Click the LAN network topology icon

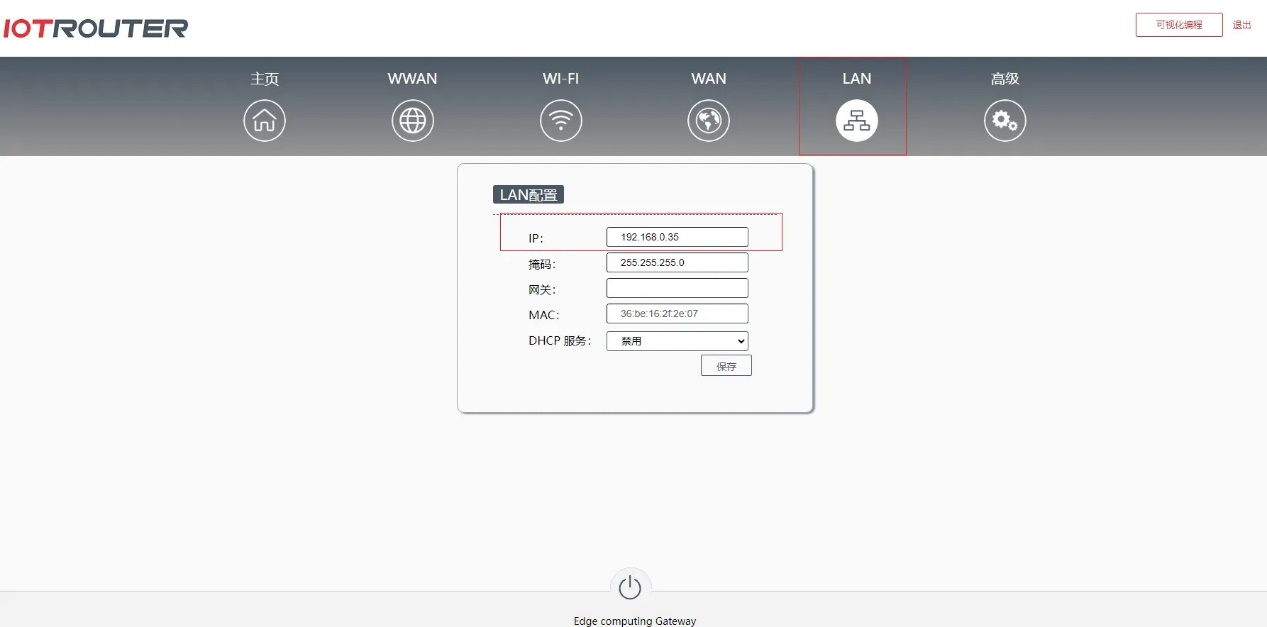856,121
